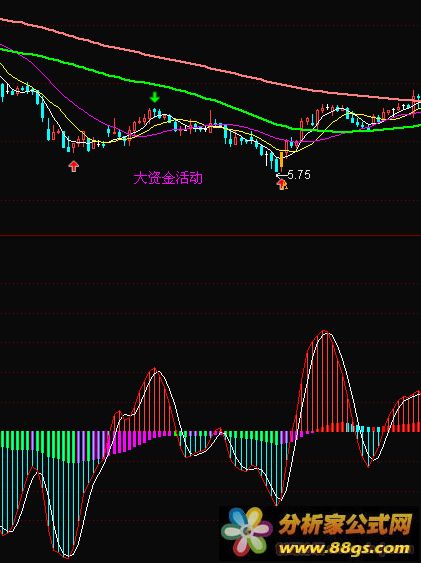Screen dimensions: 421x563
Task: Click the 5.75 low price label
Action: pyautogui.click(x=299, y=175)
